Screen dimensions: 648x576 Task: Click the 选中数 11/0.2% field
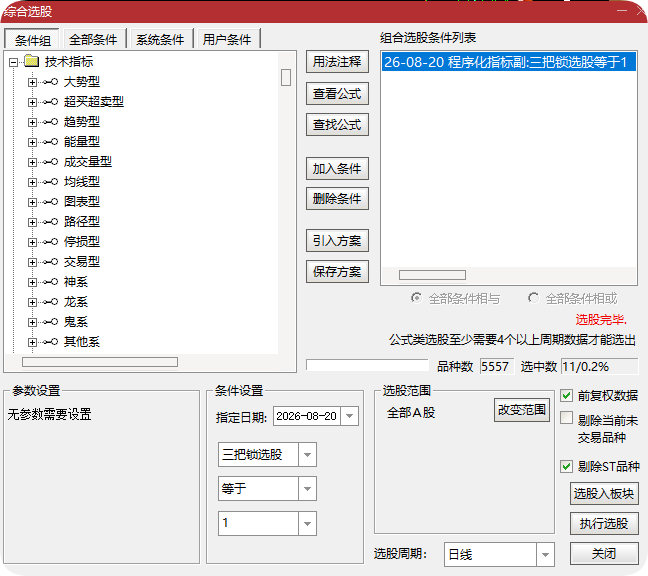600,367
